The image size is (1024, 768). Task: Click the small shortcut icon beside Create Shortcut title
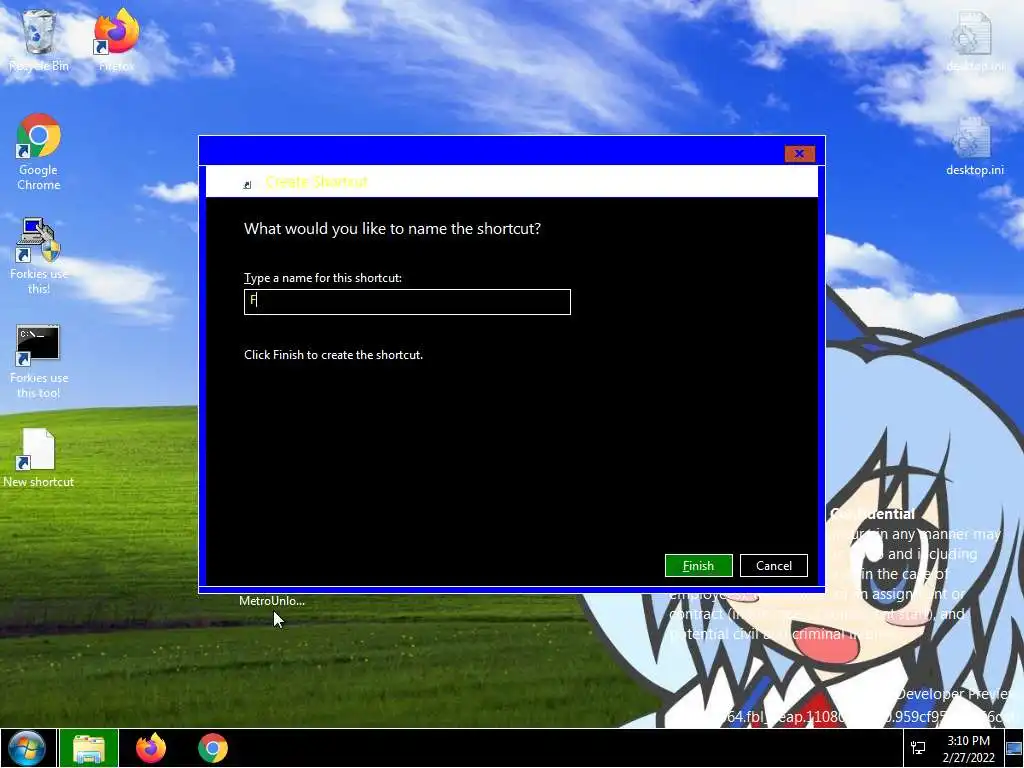(248, 185)
